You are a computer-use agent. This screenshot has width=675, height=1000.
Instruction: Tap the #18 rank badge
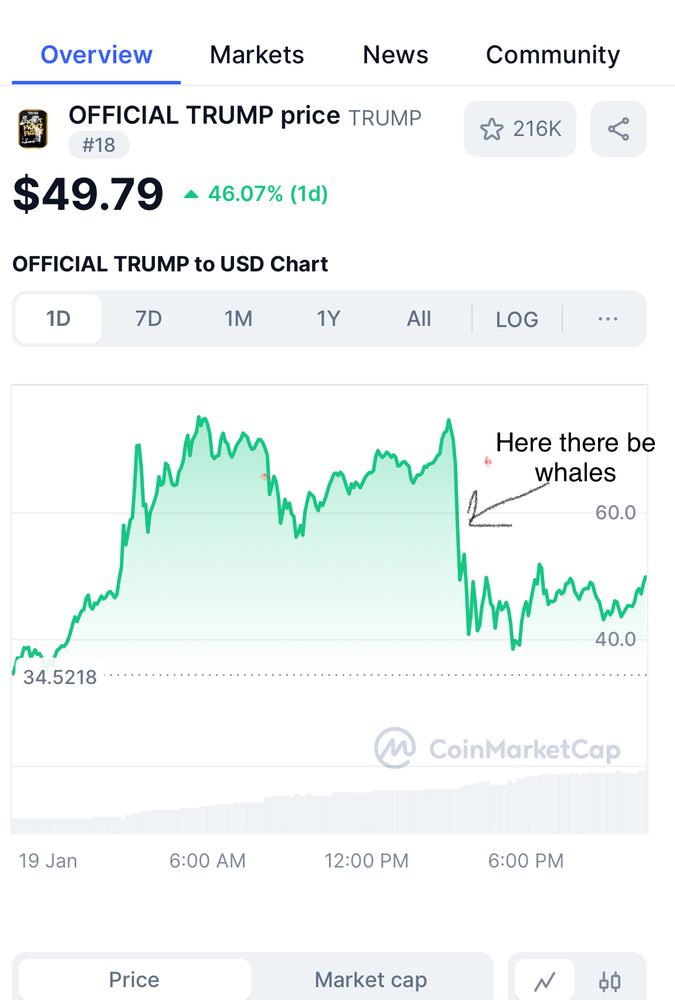[99, 145]
